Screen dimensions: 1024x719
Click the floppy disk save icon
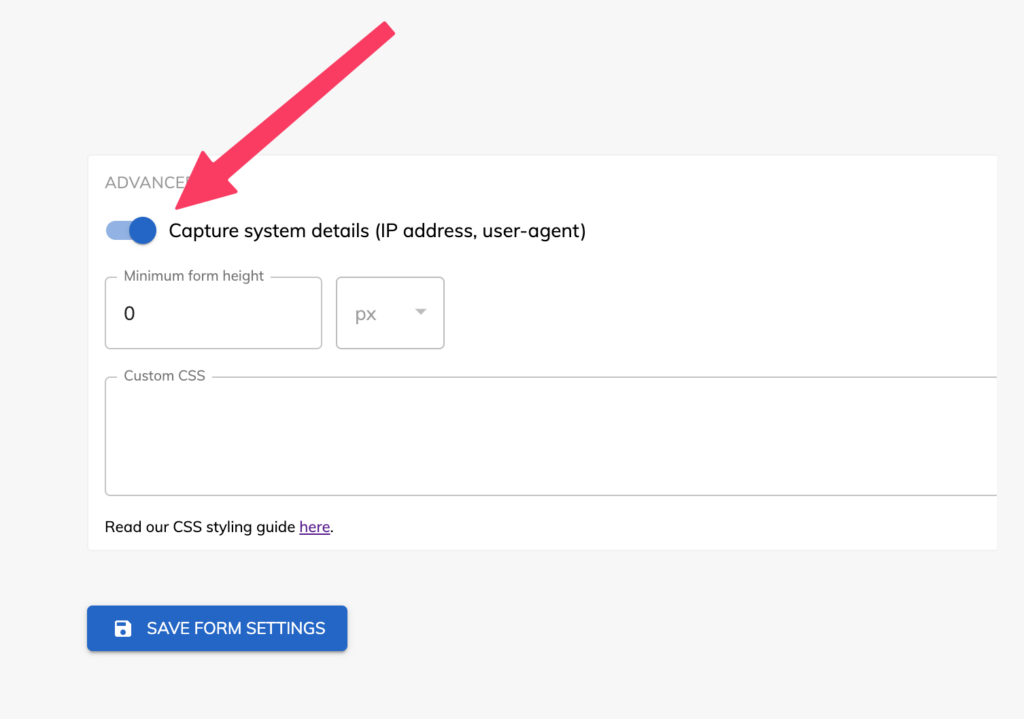123,629
